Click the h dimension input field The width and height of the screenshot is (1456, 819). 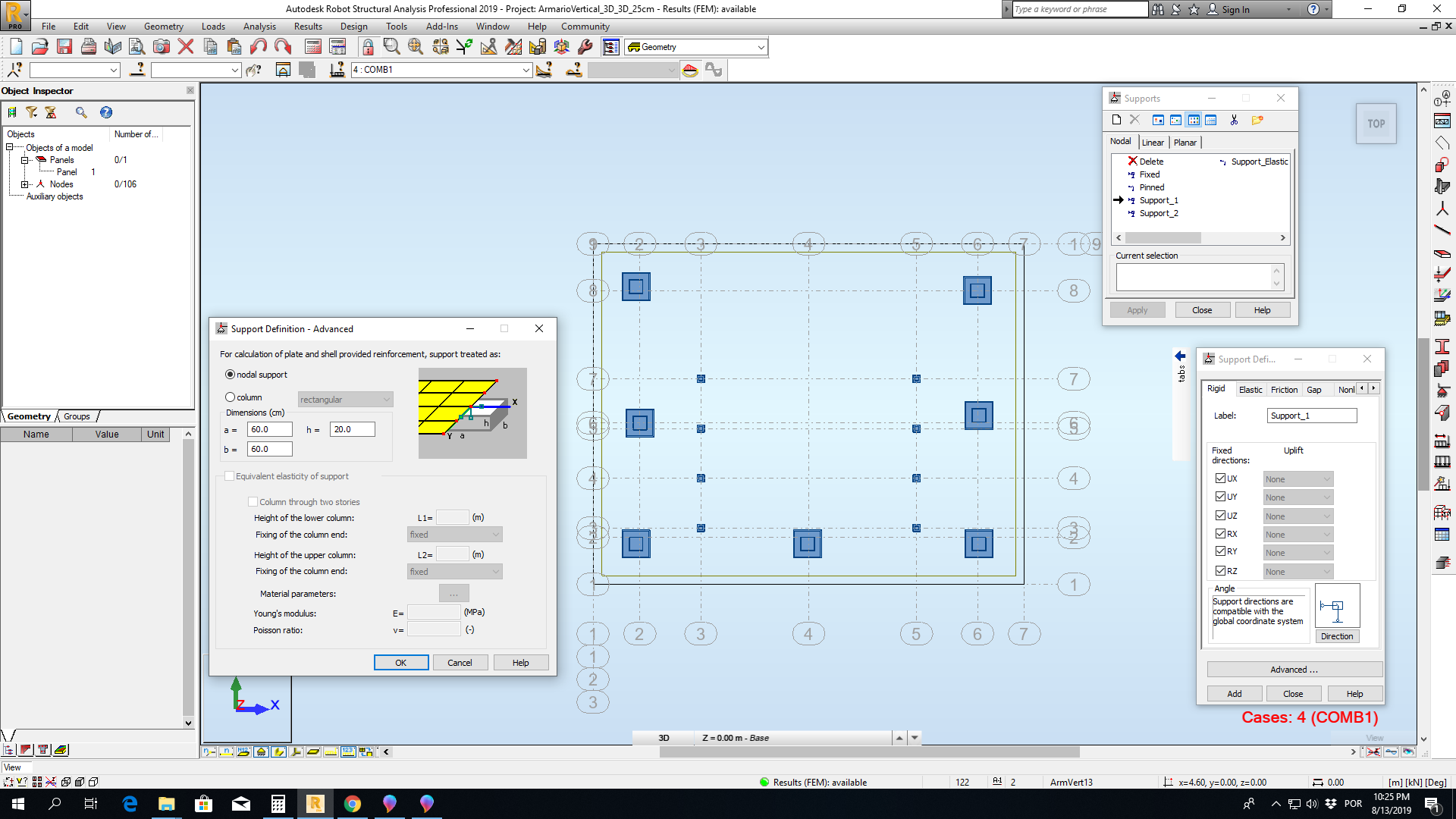(x=351, y=428)
